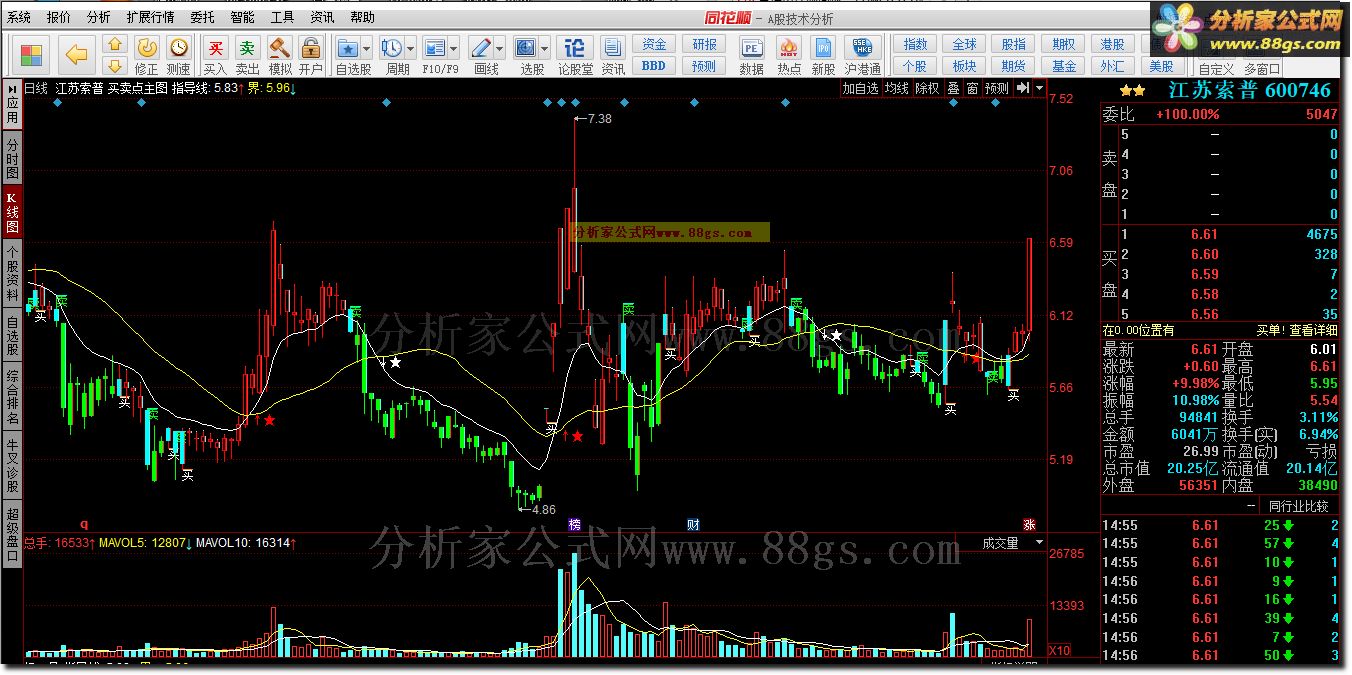1352x675 pixels.
Task: Click the BBD toolbar button
Action: (x=653, y=66)
